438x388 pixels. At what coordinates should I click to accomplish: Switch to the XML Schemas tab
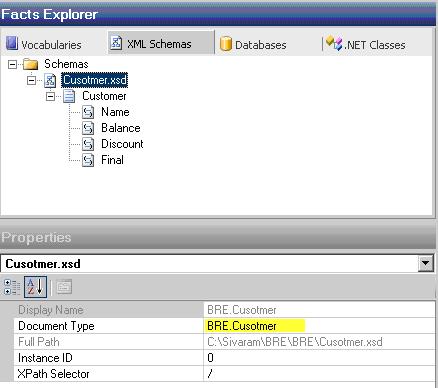[161, 43]
